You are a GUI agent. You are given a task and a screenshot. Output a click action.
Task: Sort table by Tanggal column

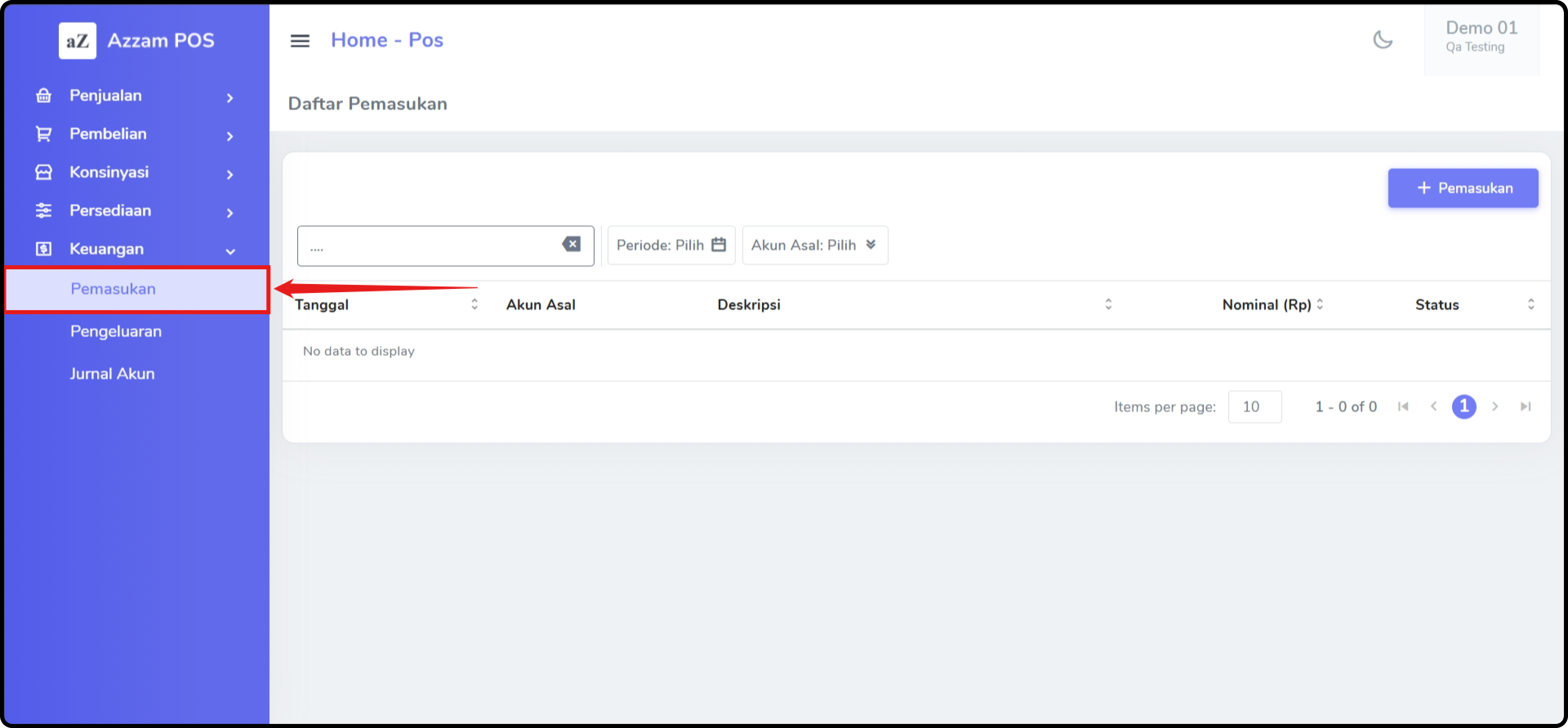coord(474,304)
